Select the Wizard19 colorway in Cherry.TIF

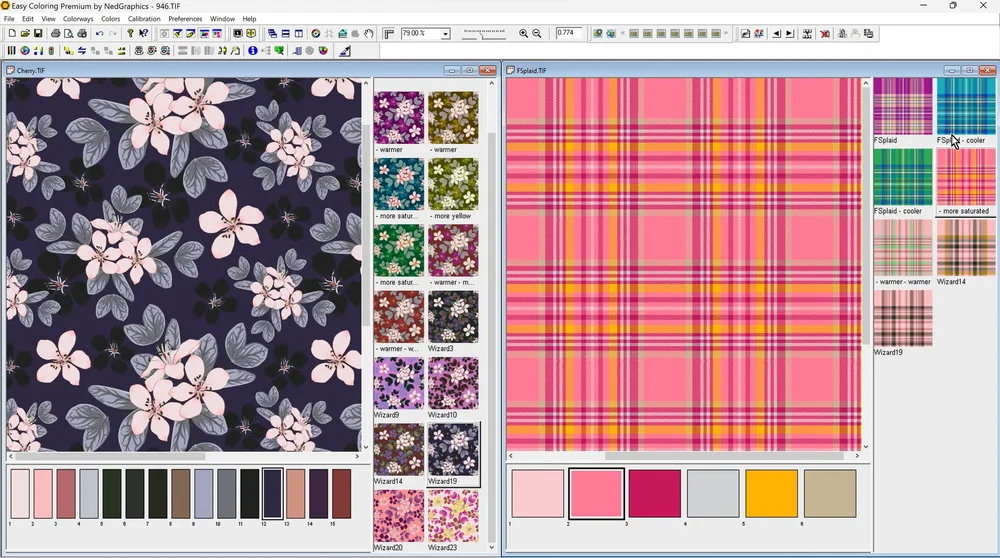453,449
